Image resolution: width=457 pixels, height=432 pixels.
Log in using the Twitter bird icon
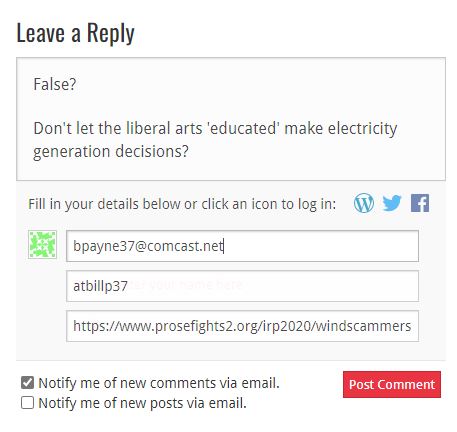point(392,203)
